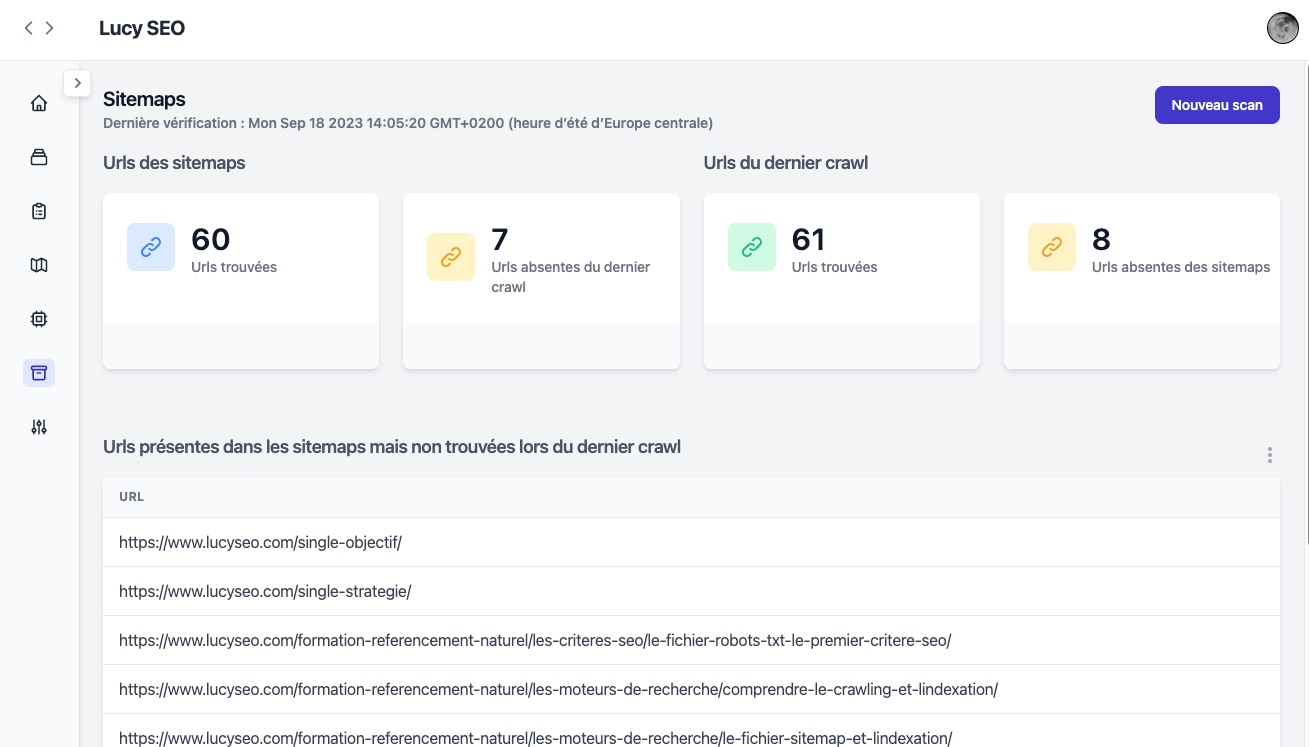Select the le-fichier-sitemap-et-lindexation URL row
Image resolution: width=1309 pixels, height=747 pixels.
(691, 731)
